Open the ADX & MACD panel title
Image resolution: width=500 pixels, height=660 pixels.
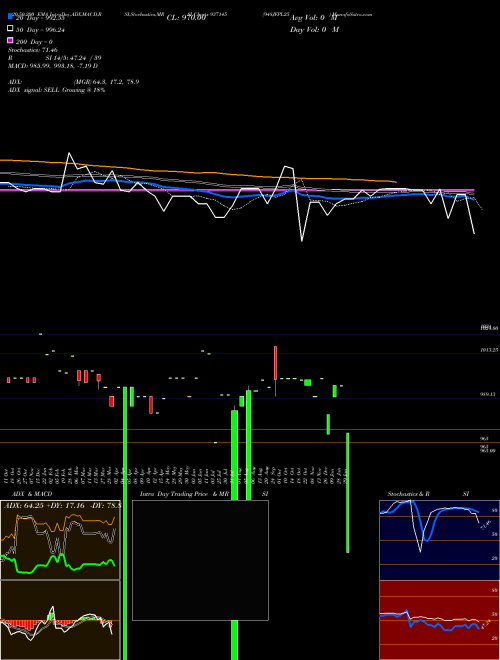coord(32,494)
